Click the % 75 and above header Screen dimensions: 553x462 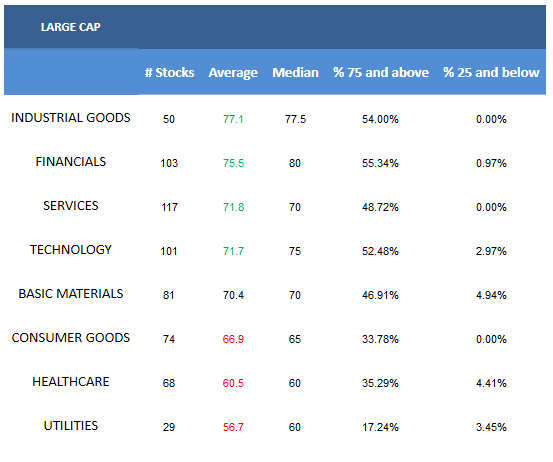(x=381, y=72)
